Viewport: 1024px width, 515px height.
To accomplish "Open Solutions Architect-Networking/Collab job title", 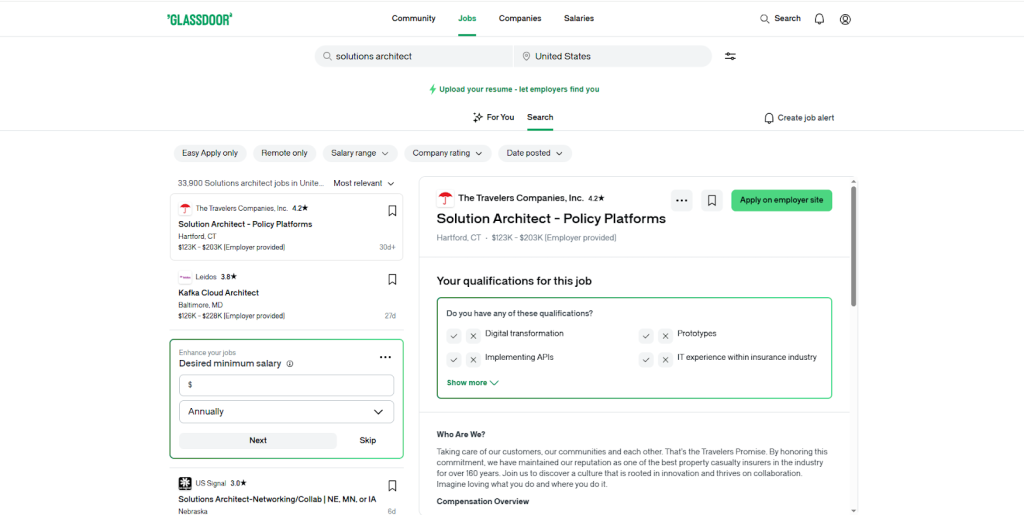I will tap(277, 499).
